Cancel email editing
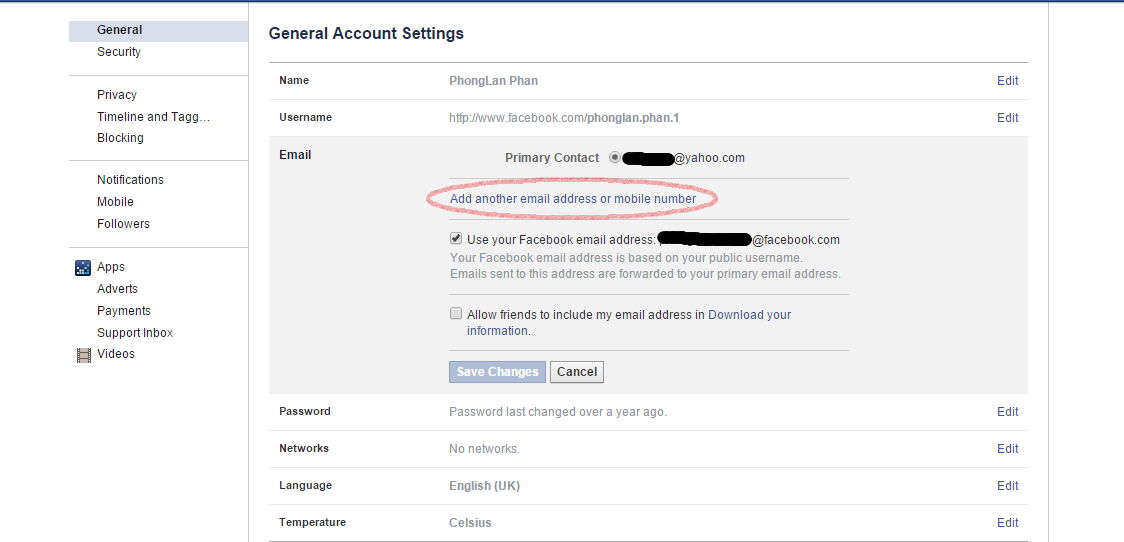This screenshot has width=1124, height=542. 577,372
